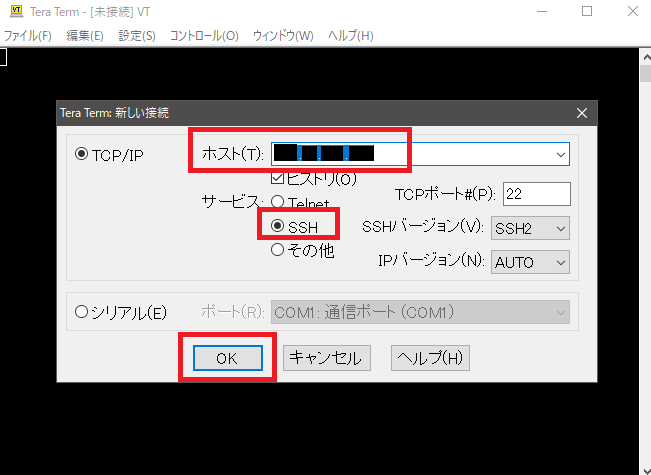Click the Tera Term: 新しい接続 dialog title

(x=115, y=113)
